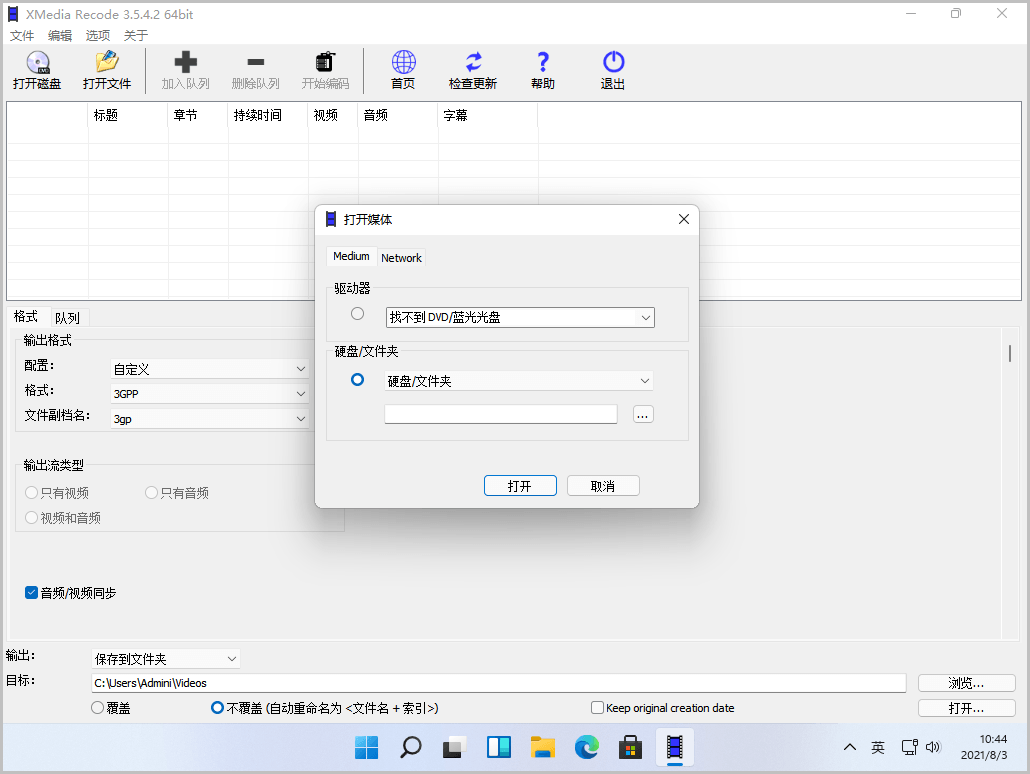Expand the 找不到 DVD/蓝光光盘 drive dropdown
1030x774 pixels.
(x=520, y=317)
